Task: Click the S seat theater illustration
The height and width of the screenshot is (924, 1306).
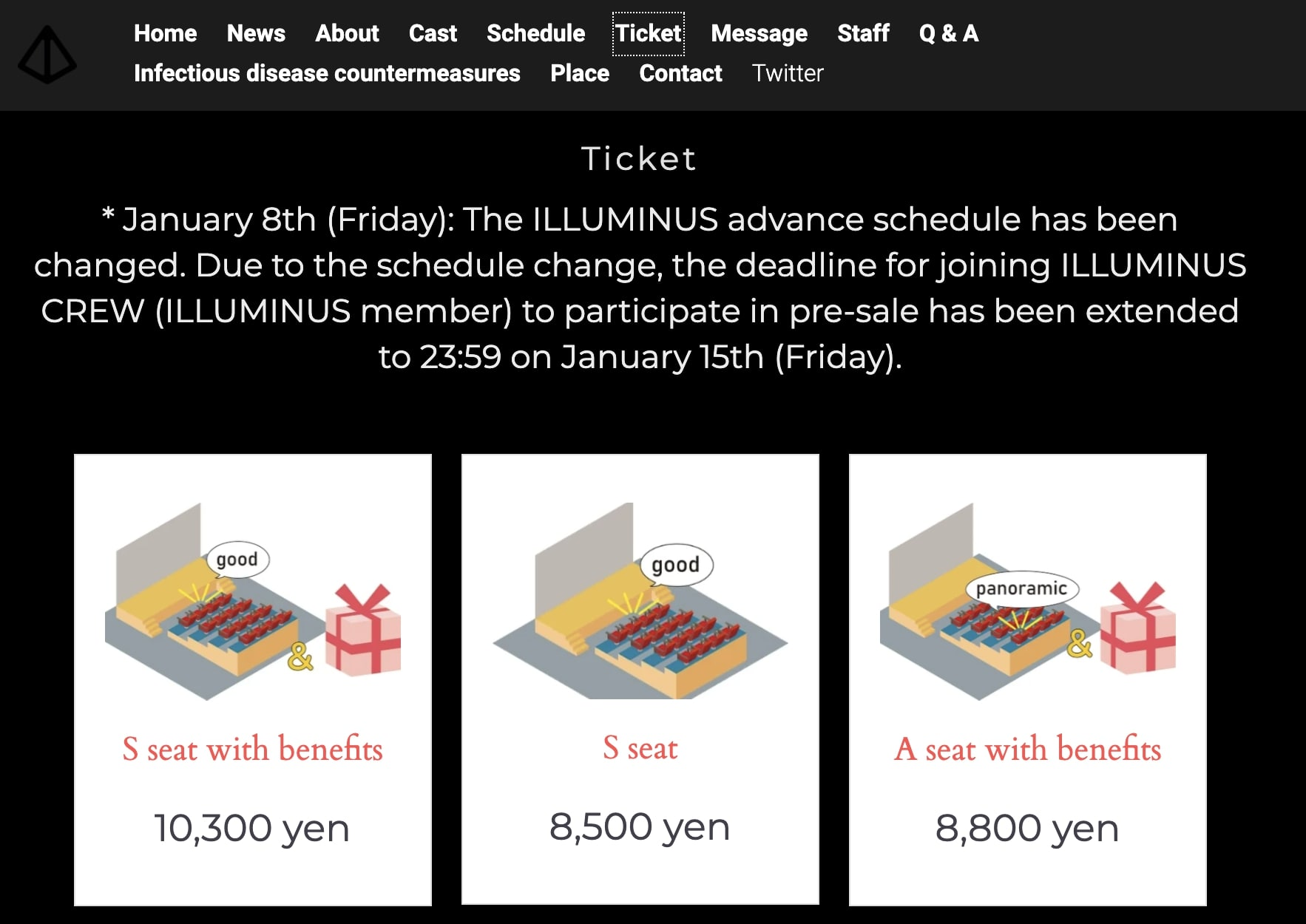Action: click(x=640, y=601)
